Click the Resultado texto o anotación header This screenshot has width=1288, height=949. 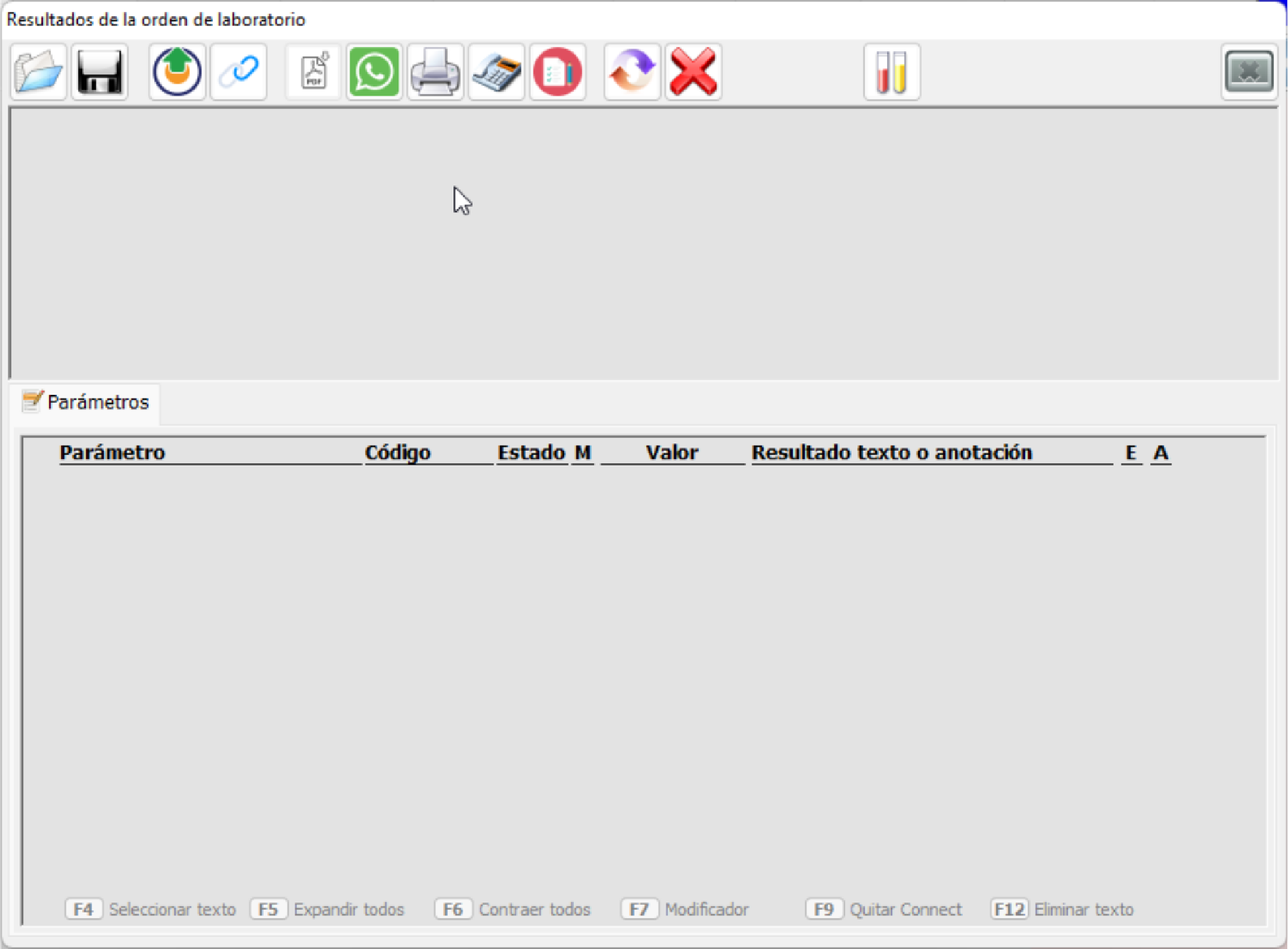click(x=891, y=453)
